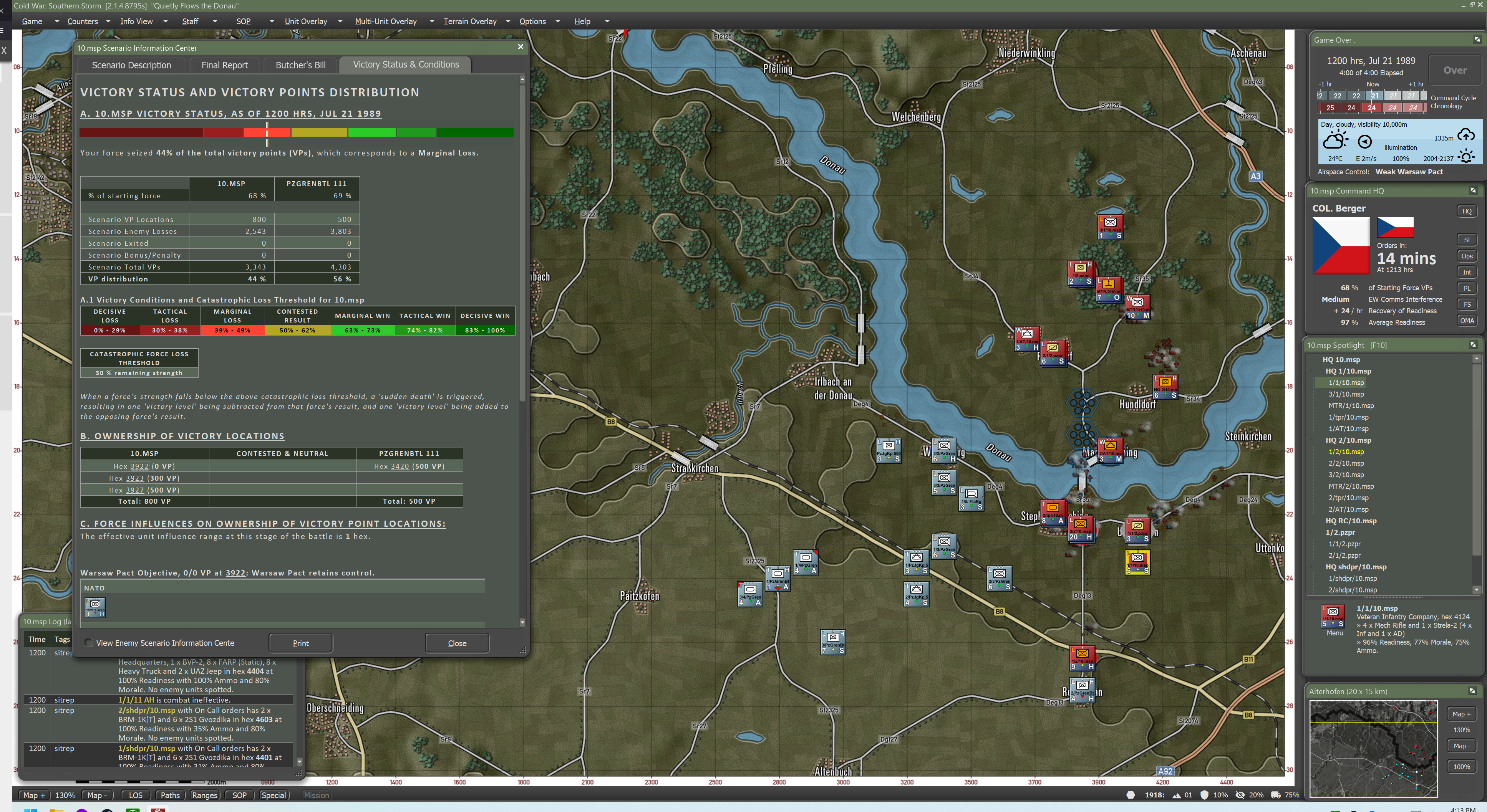Pop out the Command HQ panel icon

pyautogui.click(x=1472, y=190)
